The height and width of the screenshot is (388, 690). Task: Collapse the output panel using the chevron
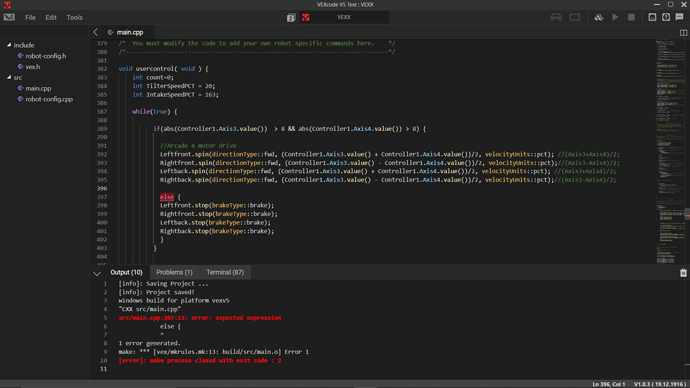pyautogui.click(x=97, y=273)
